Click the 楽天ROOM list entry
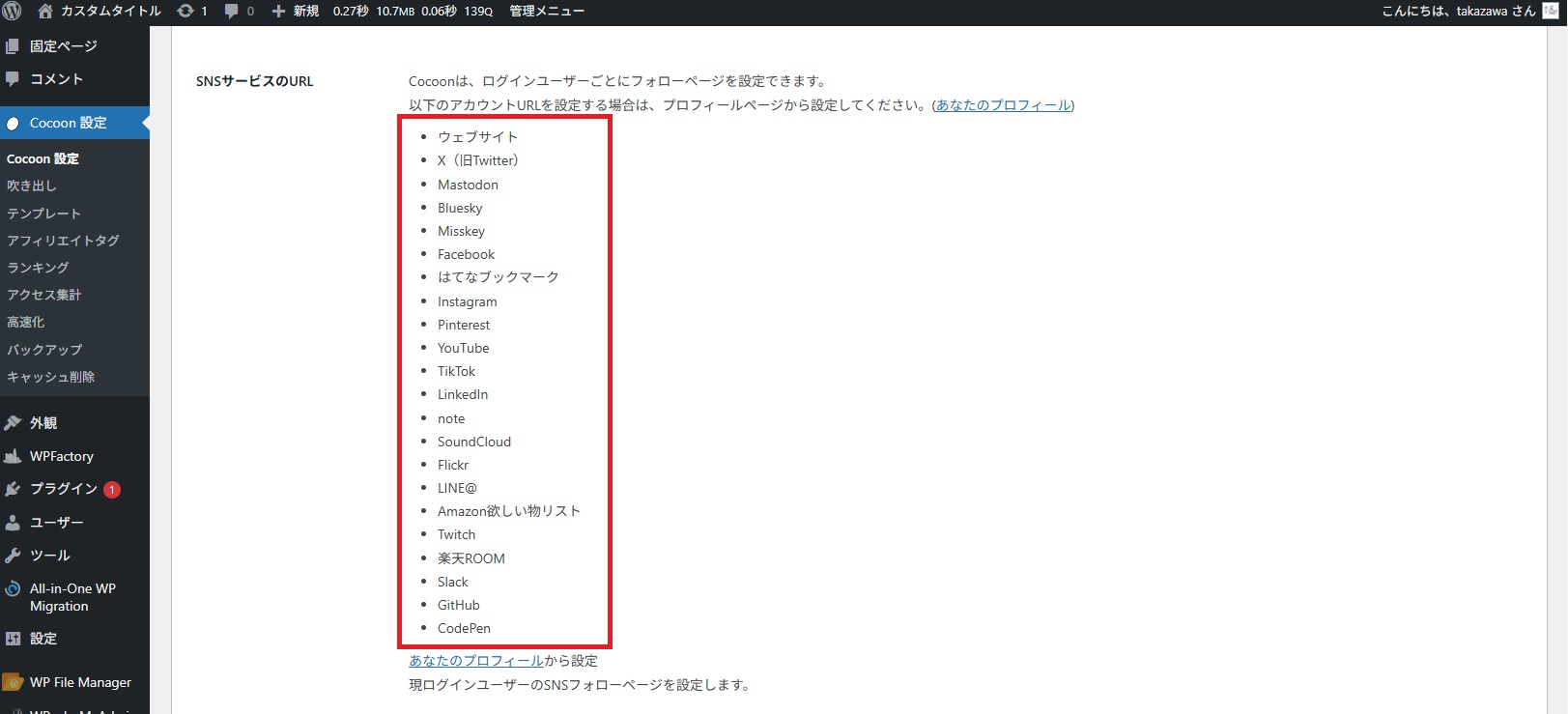The height and width of the screenshot is (714, 1568). pos(471,558)
